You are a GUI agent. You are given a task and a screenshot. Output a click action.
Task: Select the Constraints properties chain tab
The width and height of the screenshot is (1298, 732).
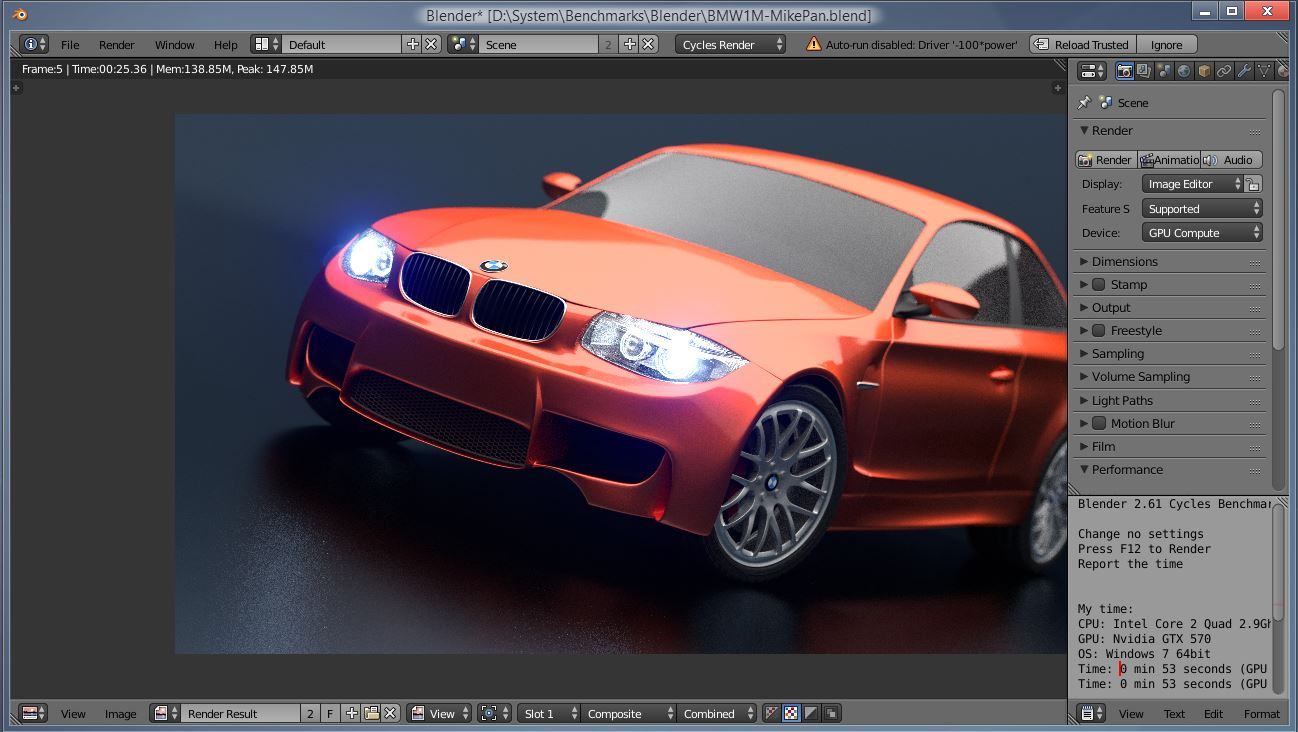point(1224,71)
